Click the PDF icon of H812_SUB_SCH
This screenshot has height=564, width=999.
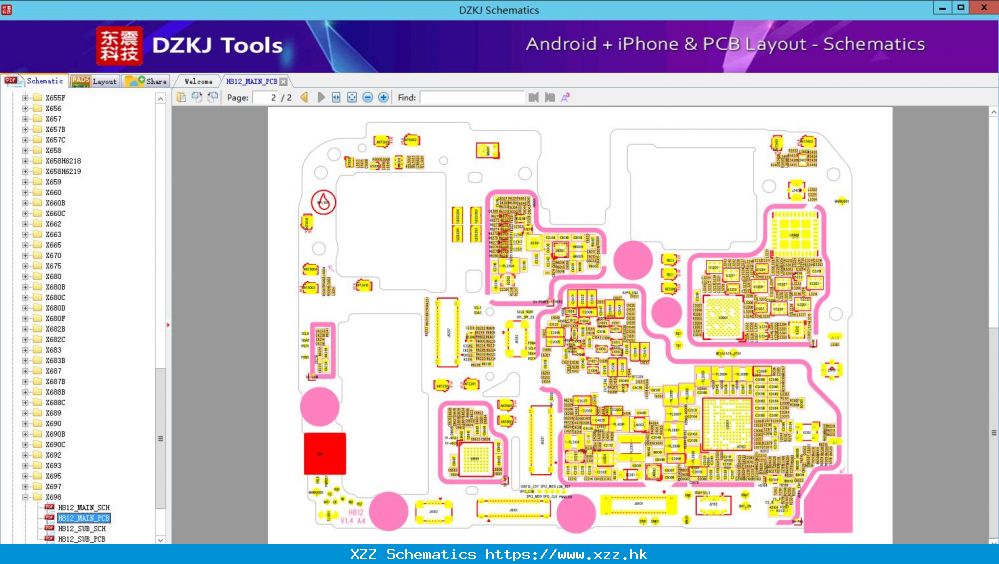49,528
